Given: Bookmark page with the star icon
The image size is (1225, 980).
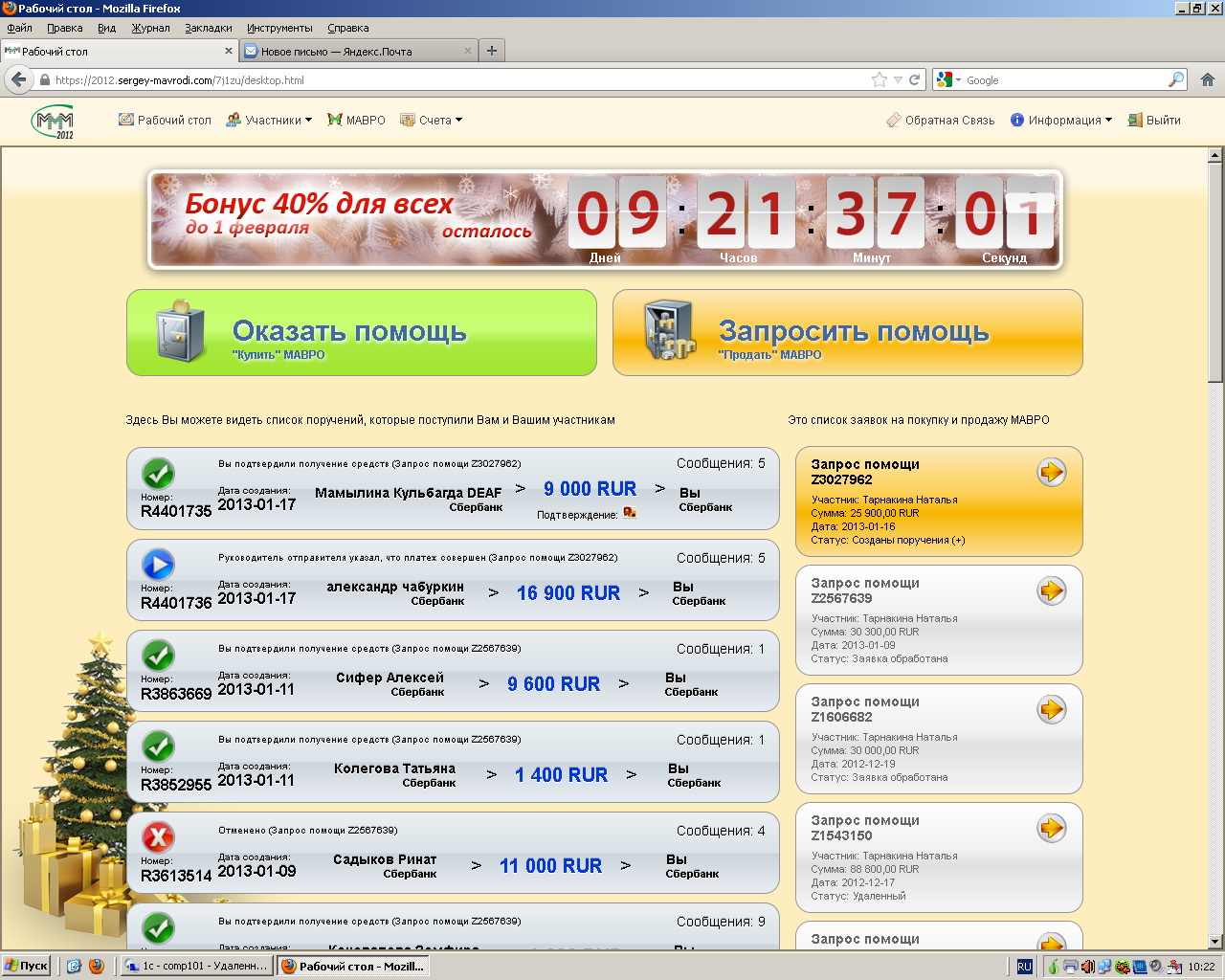Looking at the screenshot, I should (880, 80).
